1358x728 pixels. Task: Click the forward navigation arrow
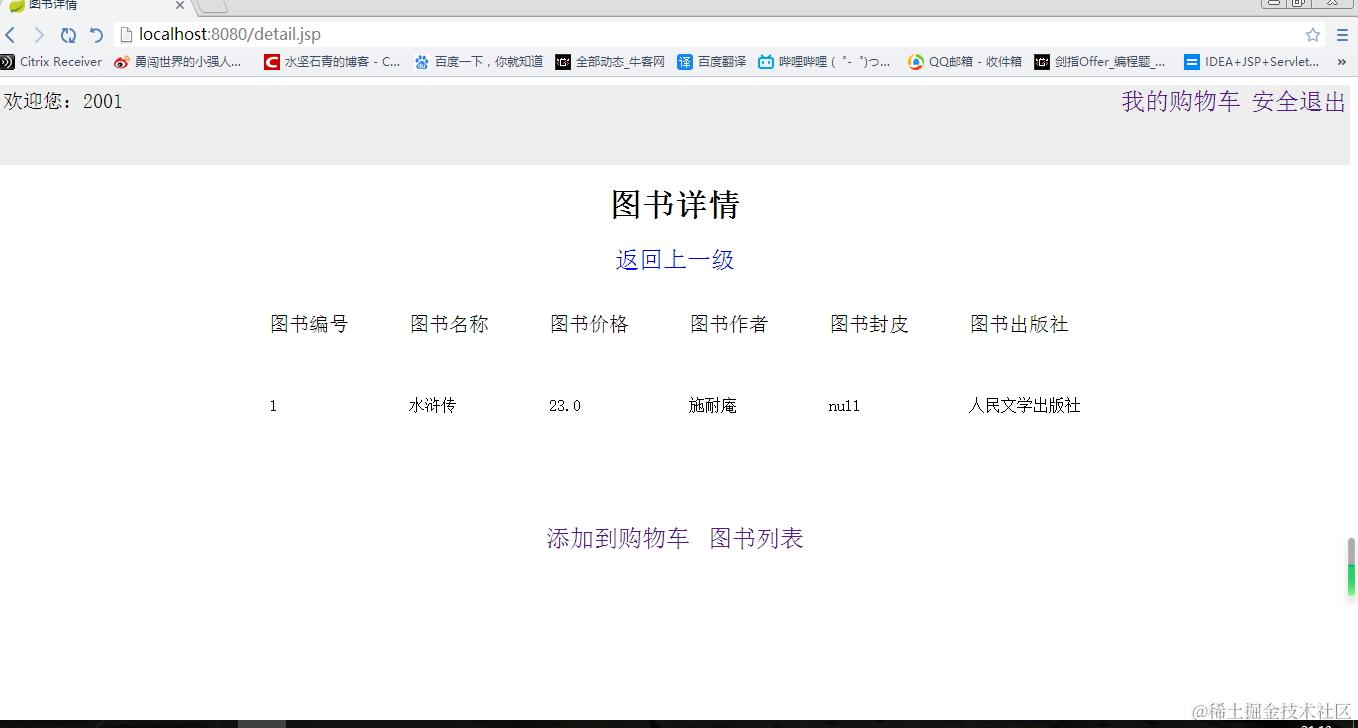pyautogui.click(x=38, y=33)
